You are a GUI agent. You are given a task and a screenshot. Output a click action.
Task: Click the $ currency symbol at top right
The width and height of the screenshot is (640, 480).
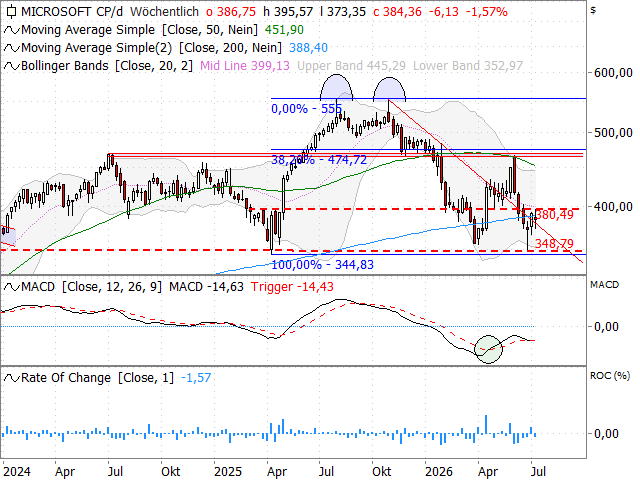click(x=593, y=10)
